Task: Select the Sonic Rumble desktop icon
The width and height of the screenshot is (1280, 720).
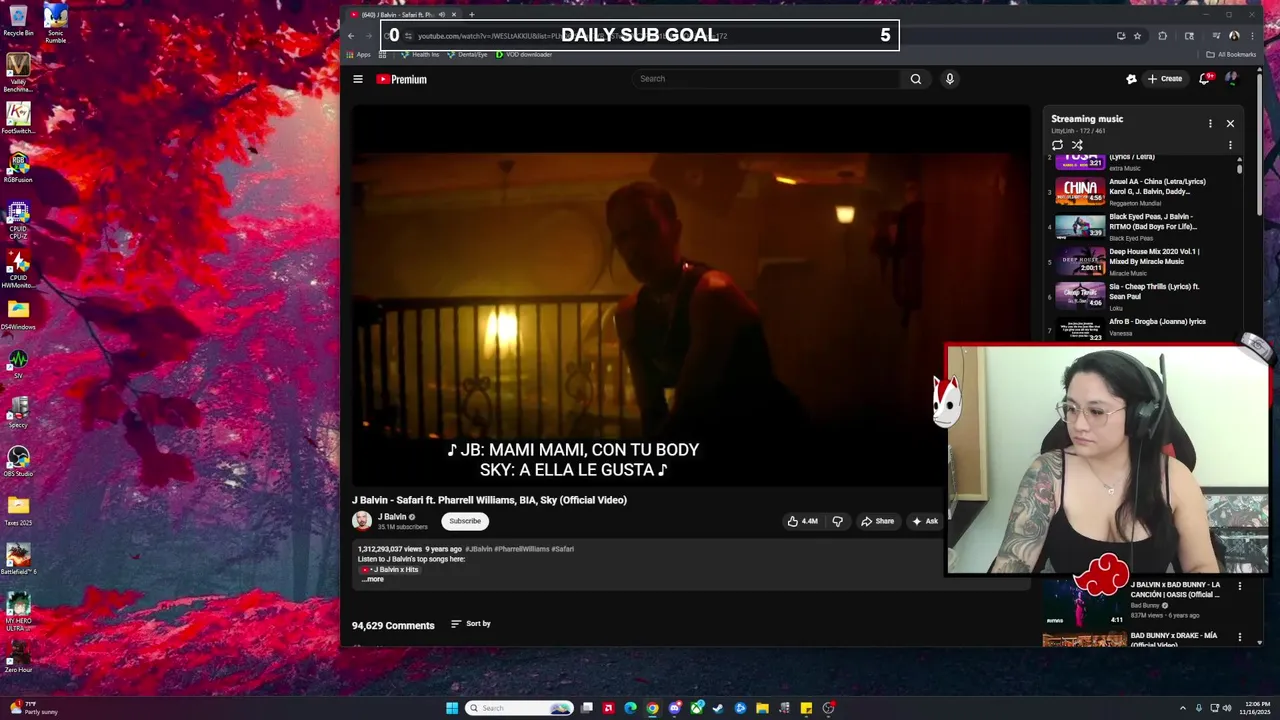Action: pos(56,24)
